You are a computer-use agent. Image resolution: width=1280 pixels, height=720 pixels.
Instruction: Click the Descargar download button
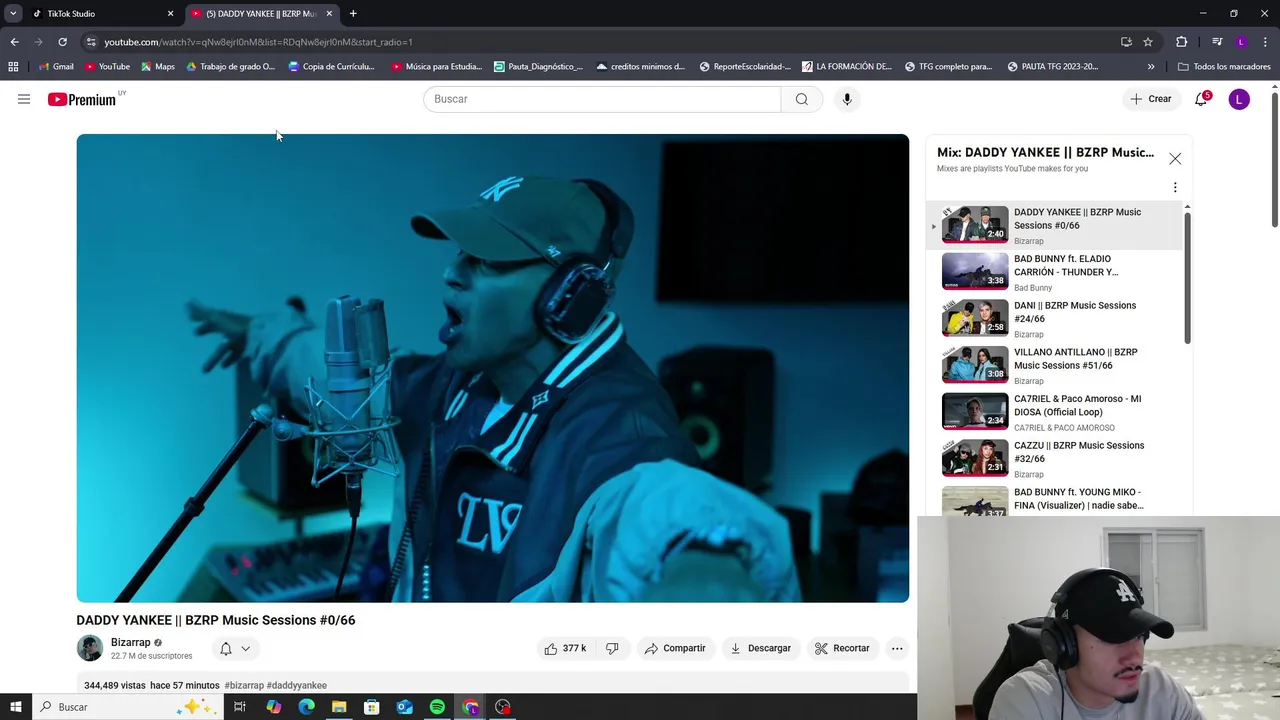[x=761, y=648]
